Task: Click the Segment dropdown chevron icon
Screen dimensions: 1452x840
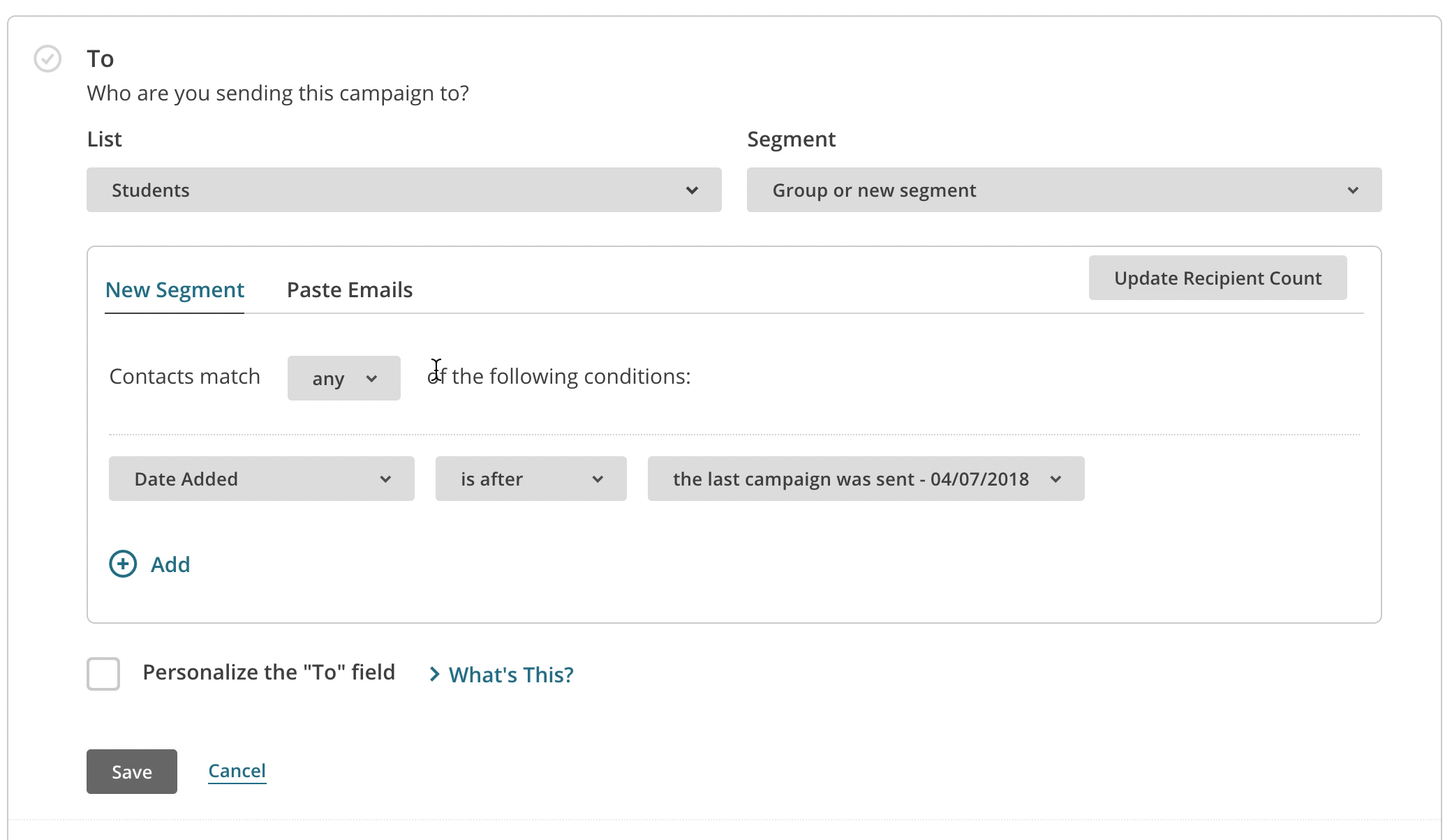Action: (1353, 190)
